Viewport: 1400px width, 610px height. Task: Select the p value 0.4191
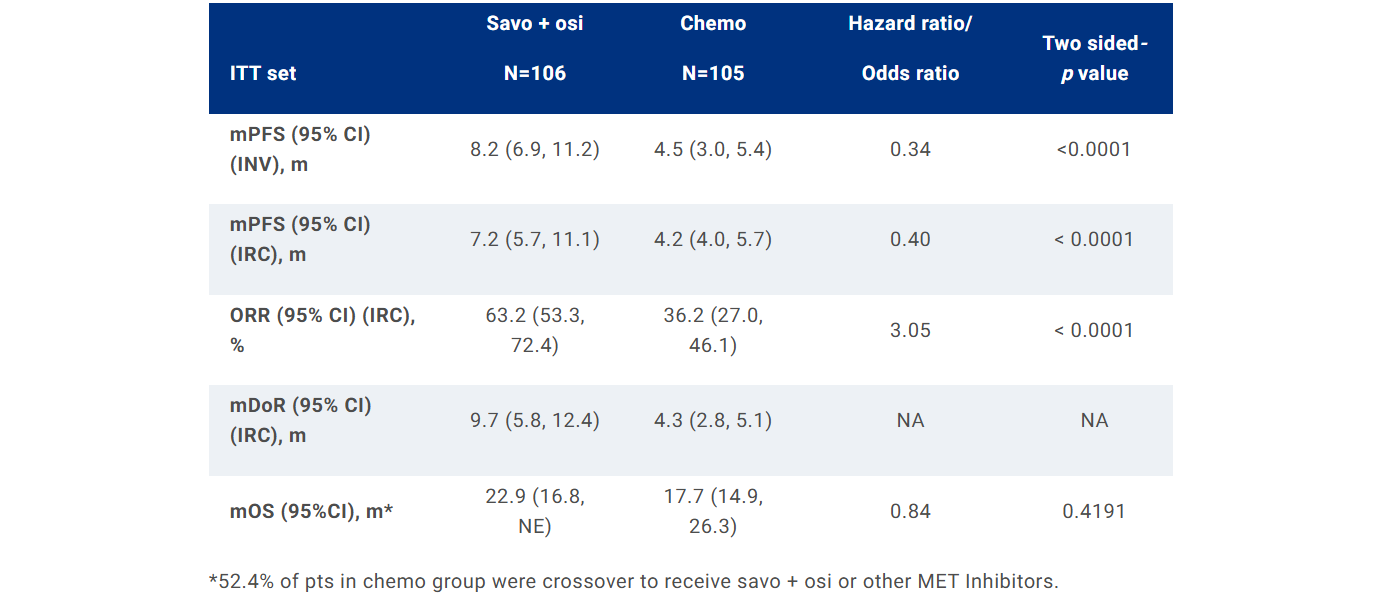(x=1094, y=511)
